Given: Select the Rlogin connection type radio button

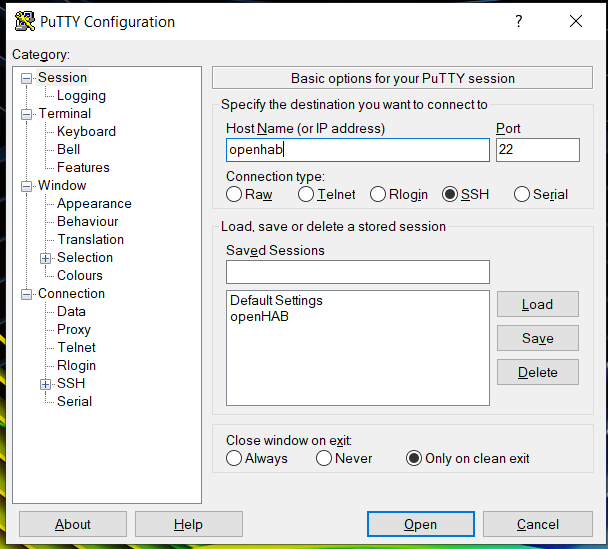Looking at the screenshot, I should 378,194.
